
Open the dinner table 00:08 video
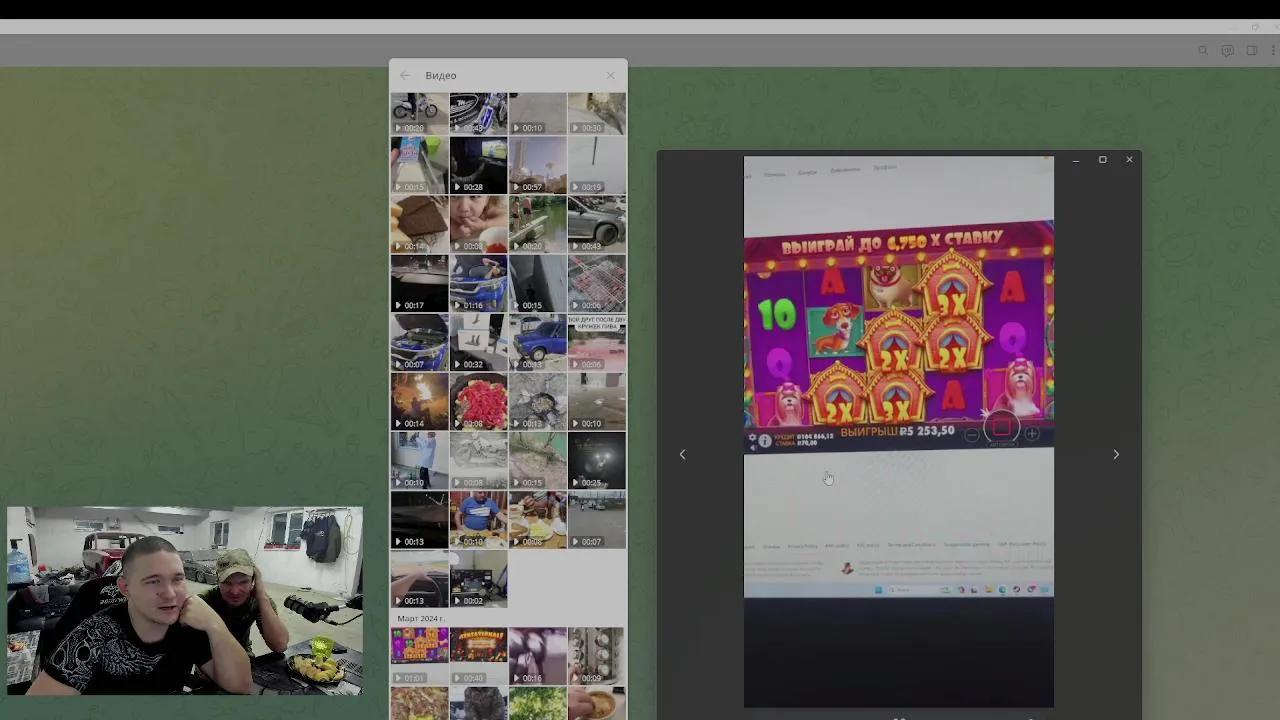(537, 519)
